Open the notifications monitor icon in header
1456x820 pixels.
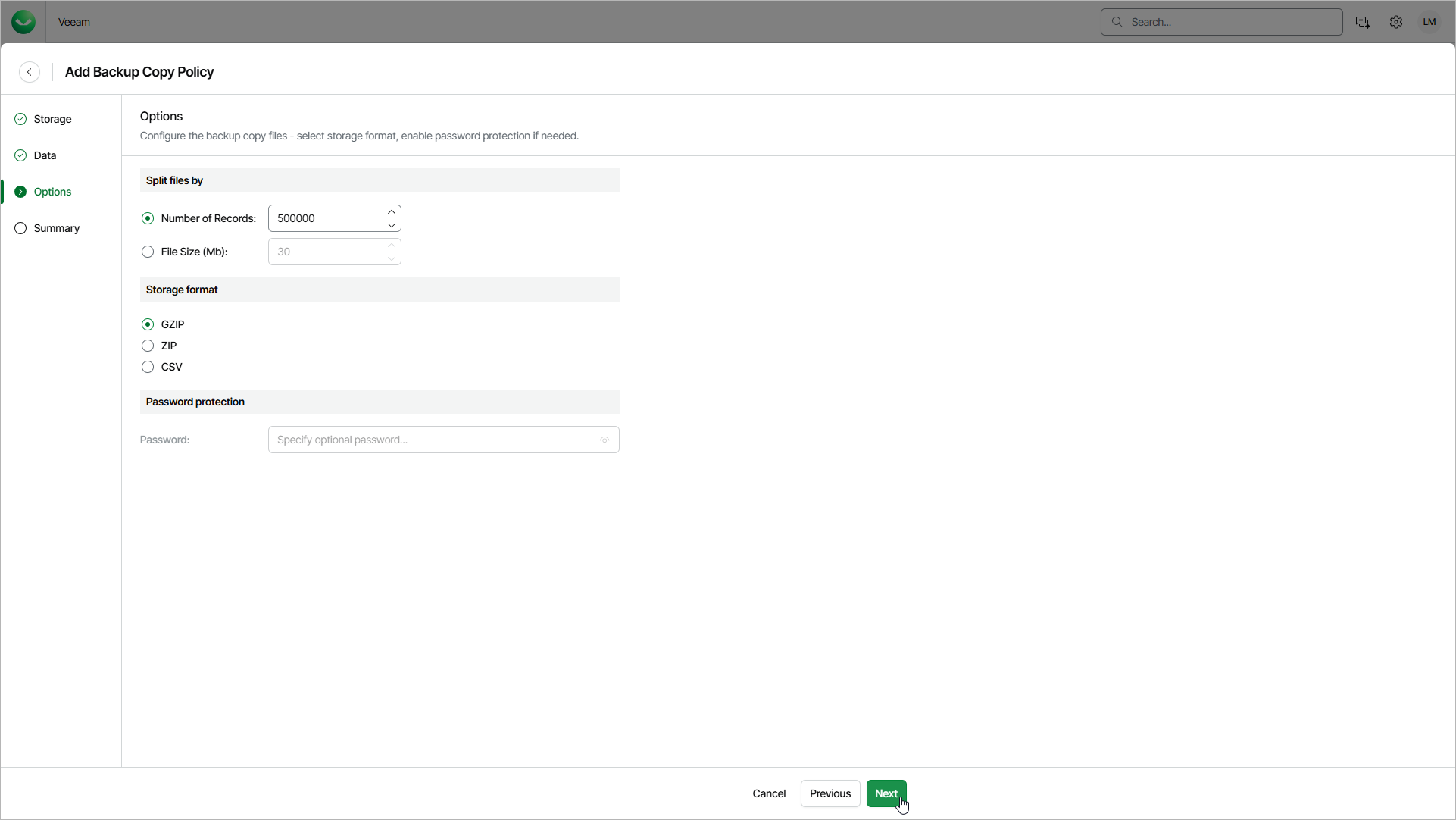1363,22
